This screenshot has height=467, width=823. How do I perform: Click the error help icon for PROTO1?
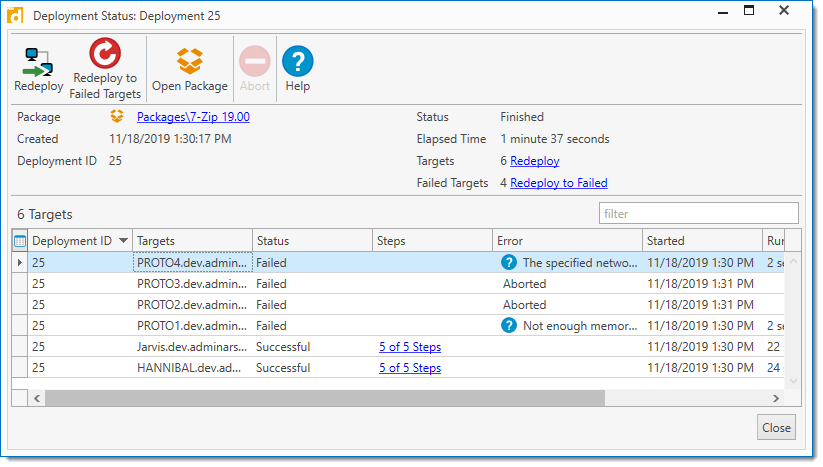(x=509, y=326)
